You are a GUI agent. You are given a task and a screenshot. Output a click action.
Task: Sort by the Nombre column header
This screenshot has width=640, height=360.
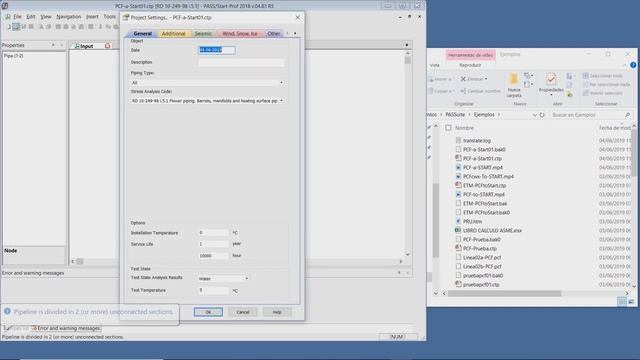pyautogui.click(x=464, y=128)
